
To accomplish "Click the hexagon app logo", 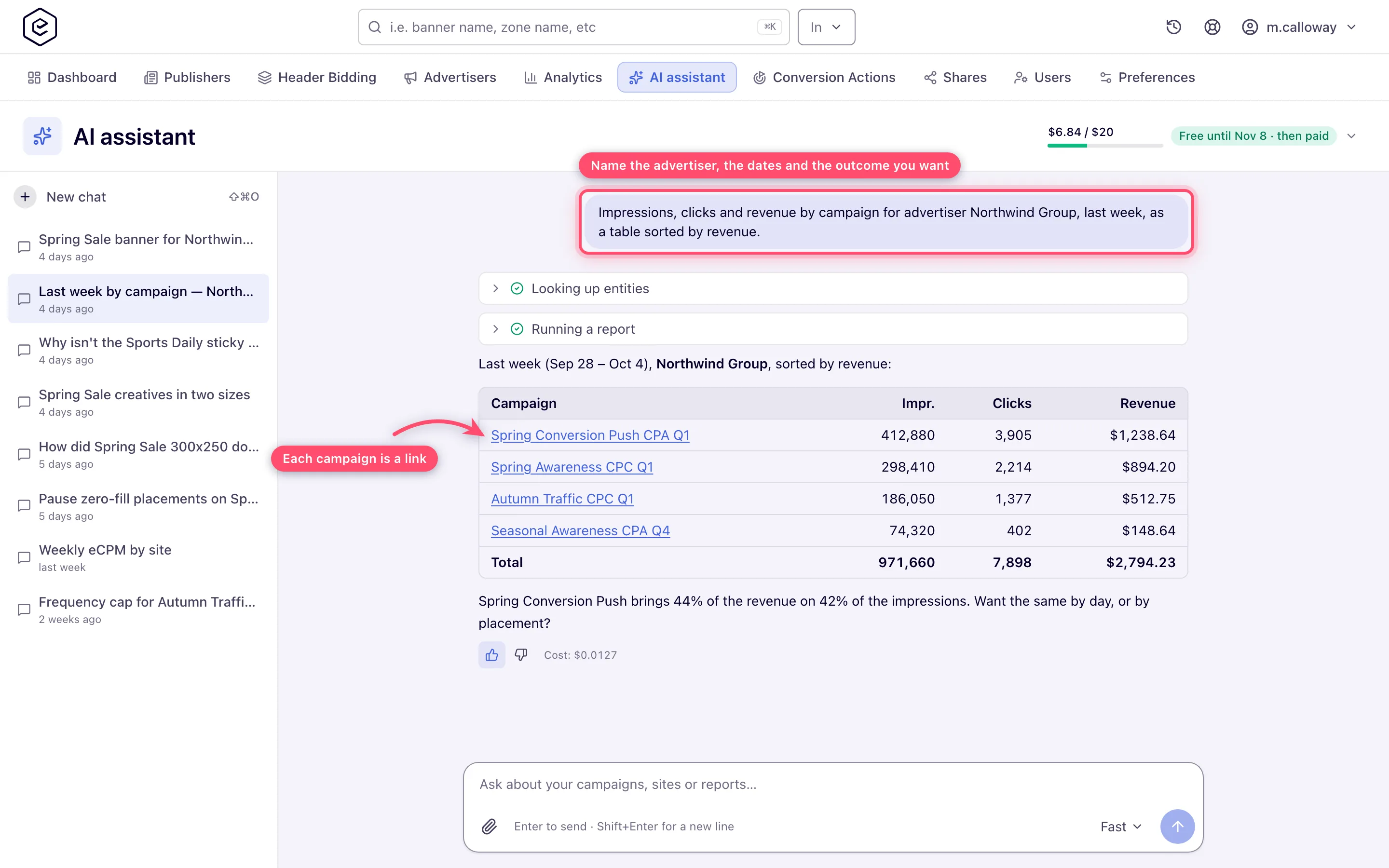I will point(40,27).
